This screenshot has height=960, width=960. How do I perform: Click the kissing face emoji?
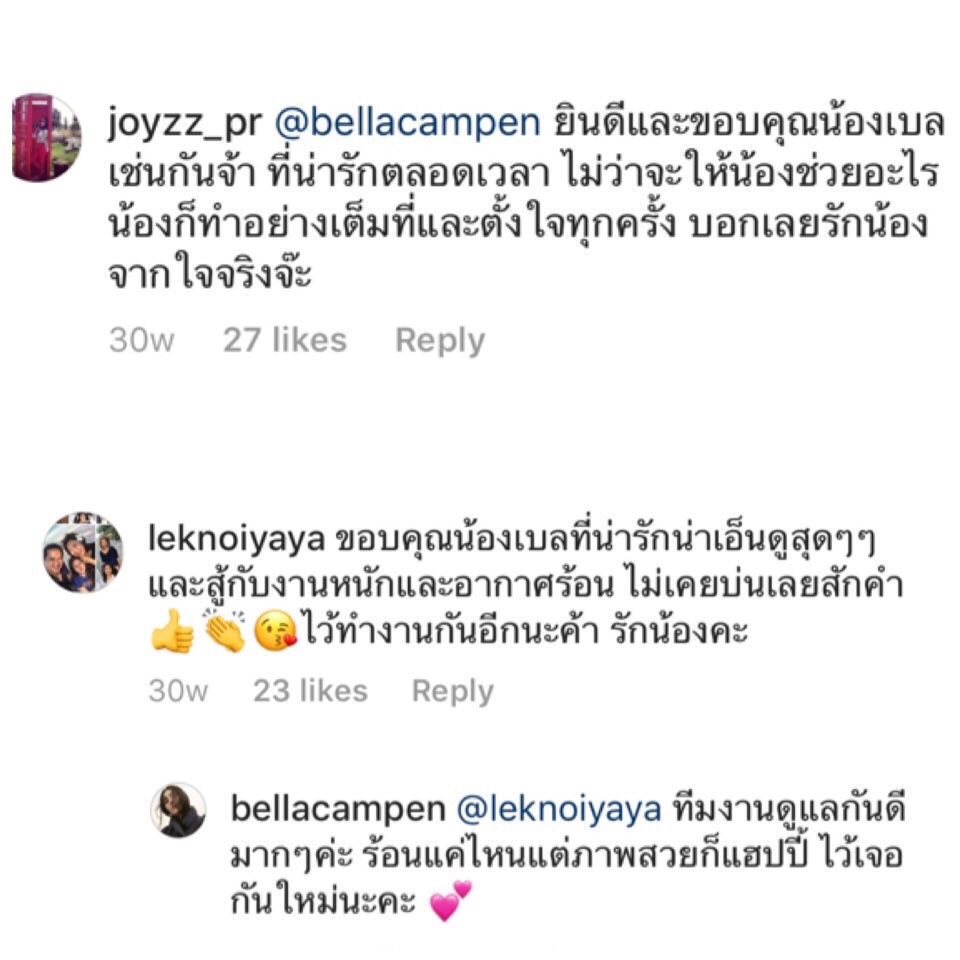276,631
